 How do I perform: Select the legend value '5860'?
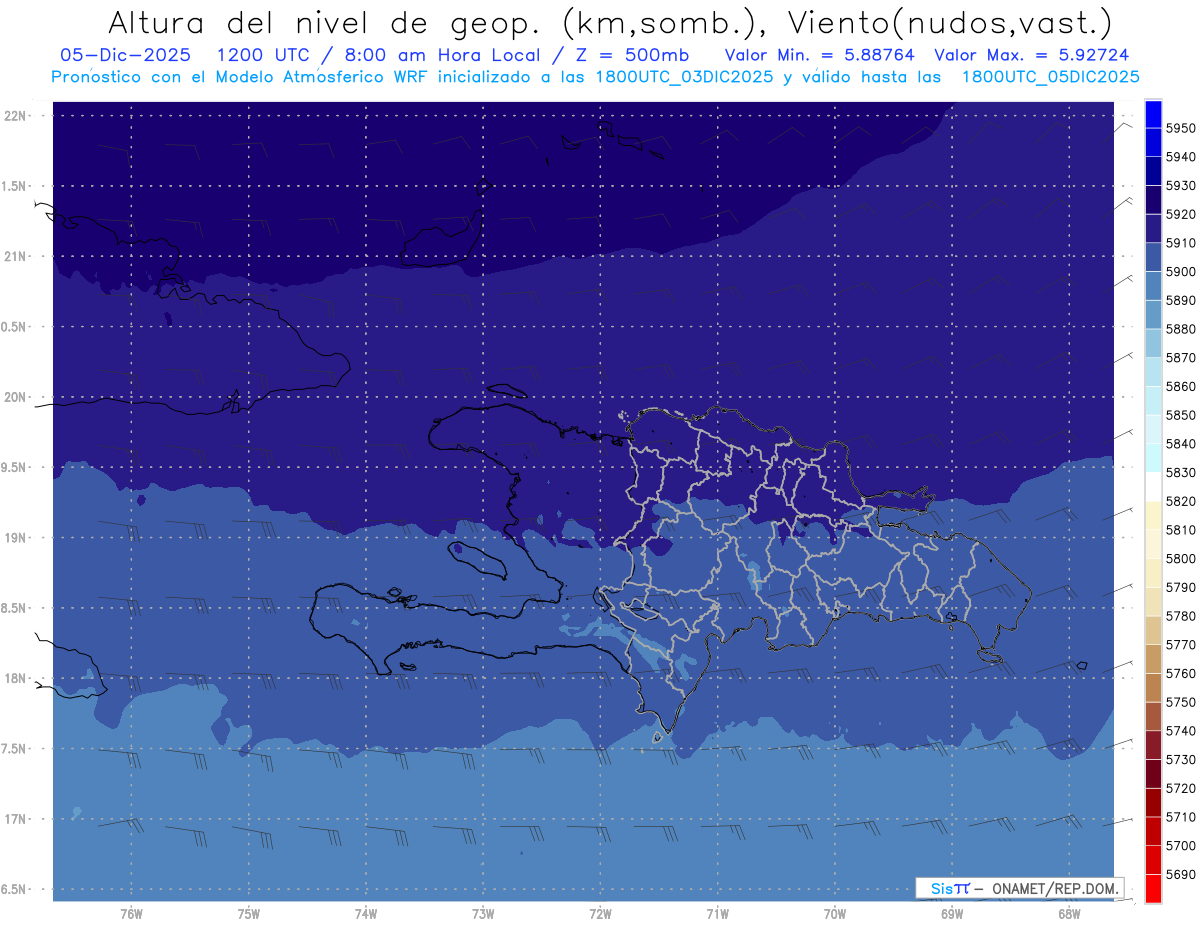1181,386
